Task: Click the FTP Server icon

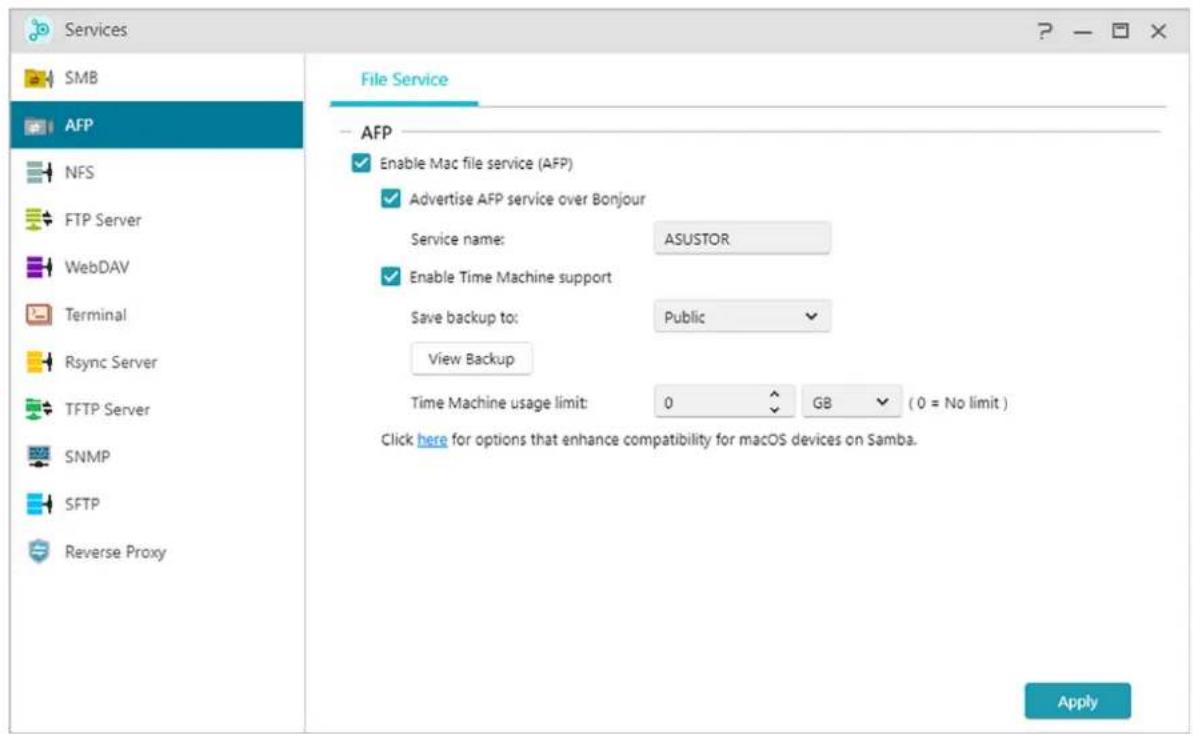Action: (38, 220)
